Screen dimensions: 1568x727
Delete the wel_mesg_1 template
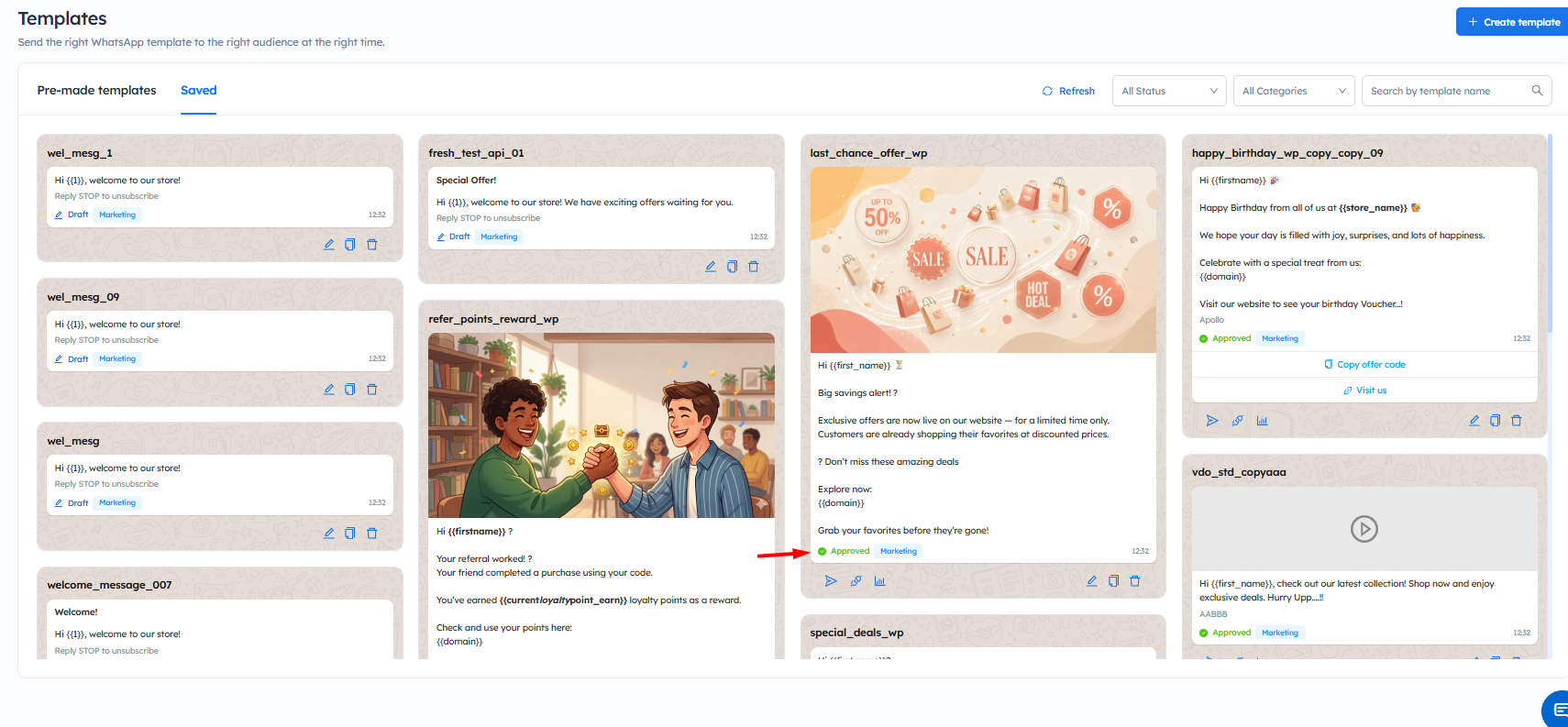point(371,245)
